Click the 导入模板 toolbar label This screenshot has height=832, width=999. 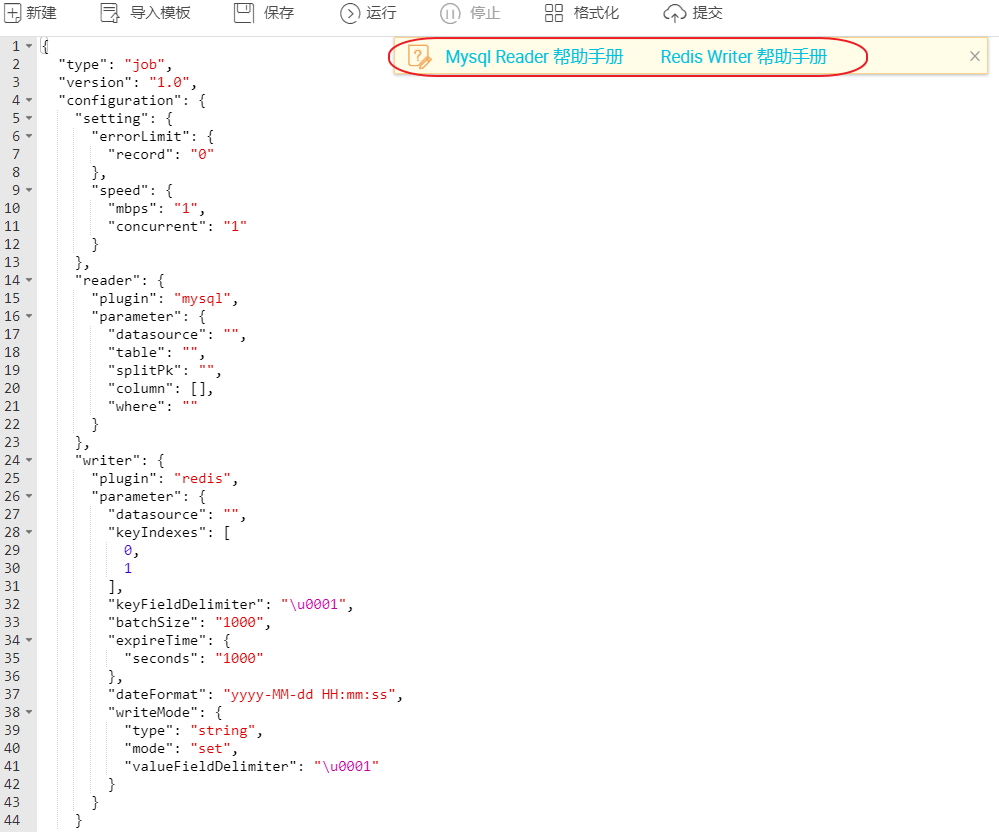(160, 13)
